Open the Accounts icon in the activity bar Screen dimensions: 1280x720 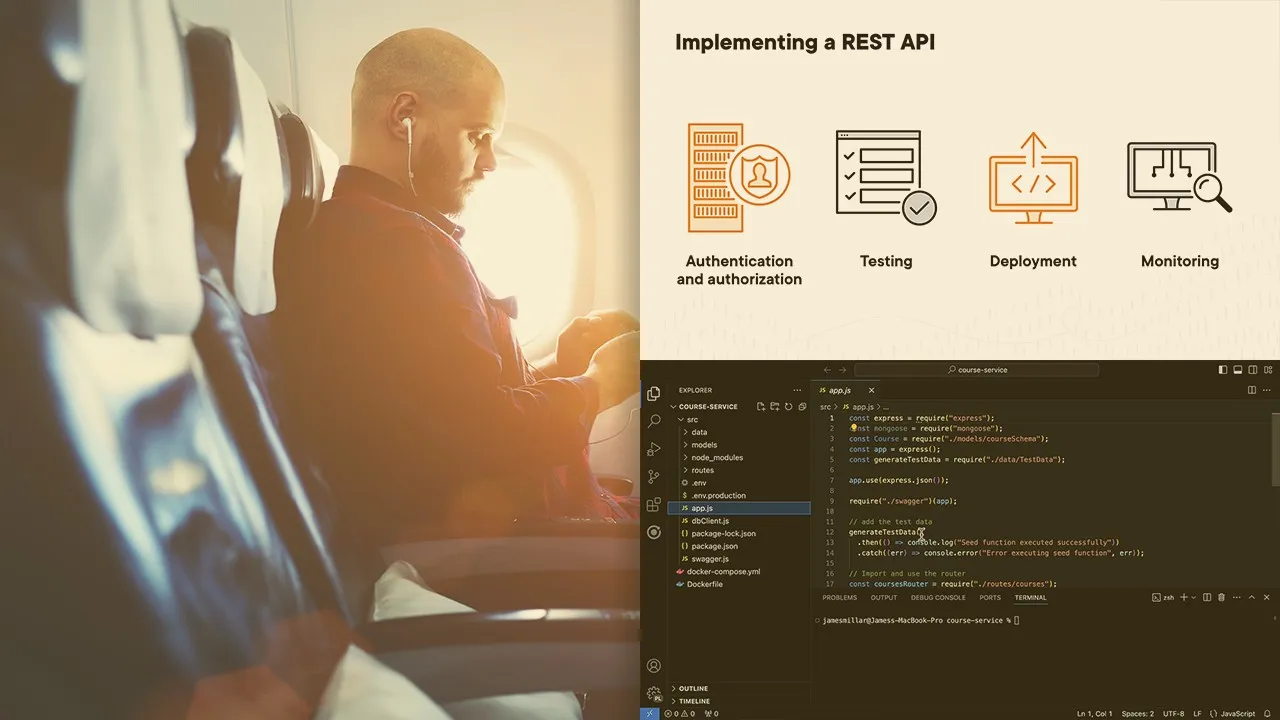click(x=654, y=666)
